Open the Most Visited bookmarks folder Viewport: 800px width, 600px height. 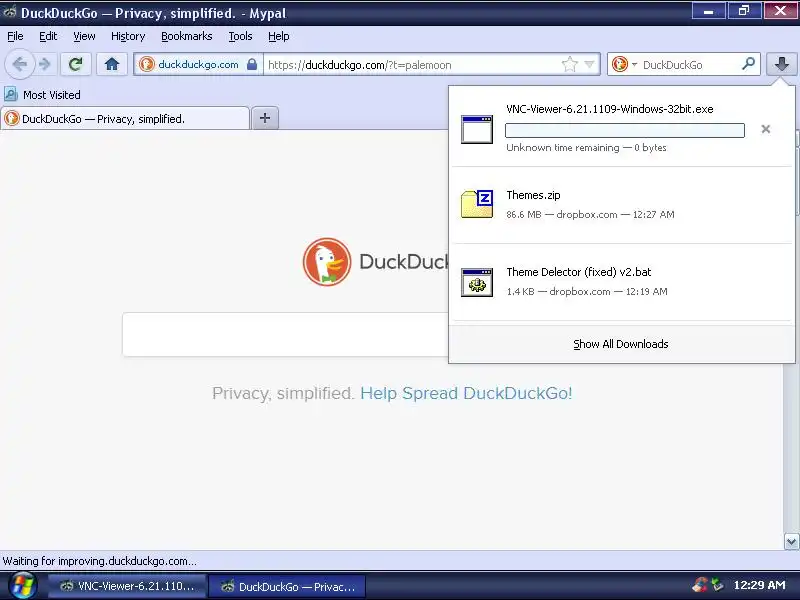pyautogui.click(x=42, y=95)
